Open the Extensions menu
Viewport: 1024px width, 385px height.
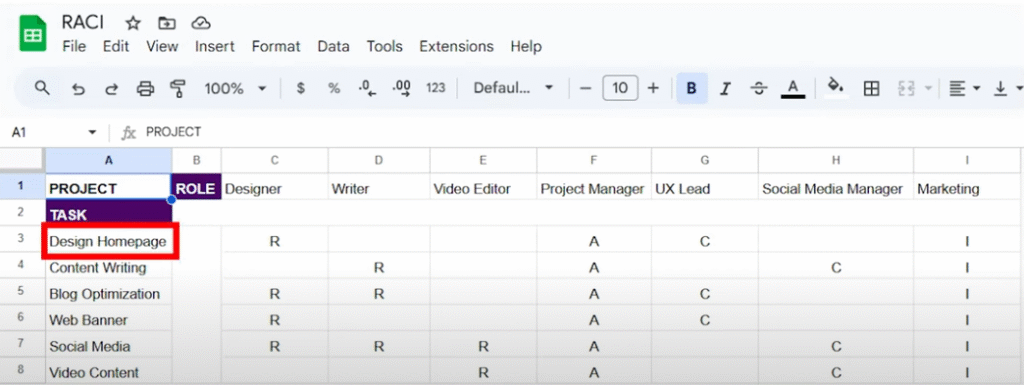coord(456,46)
